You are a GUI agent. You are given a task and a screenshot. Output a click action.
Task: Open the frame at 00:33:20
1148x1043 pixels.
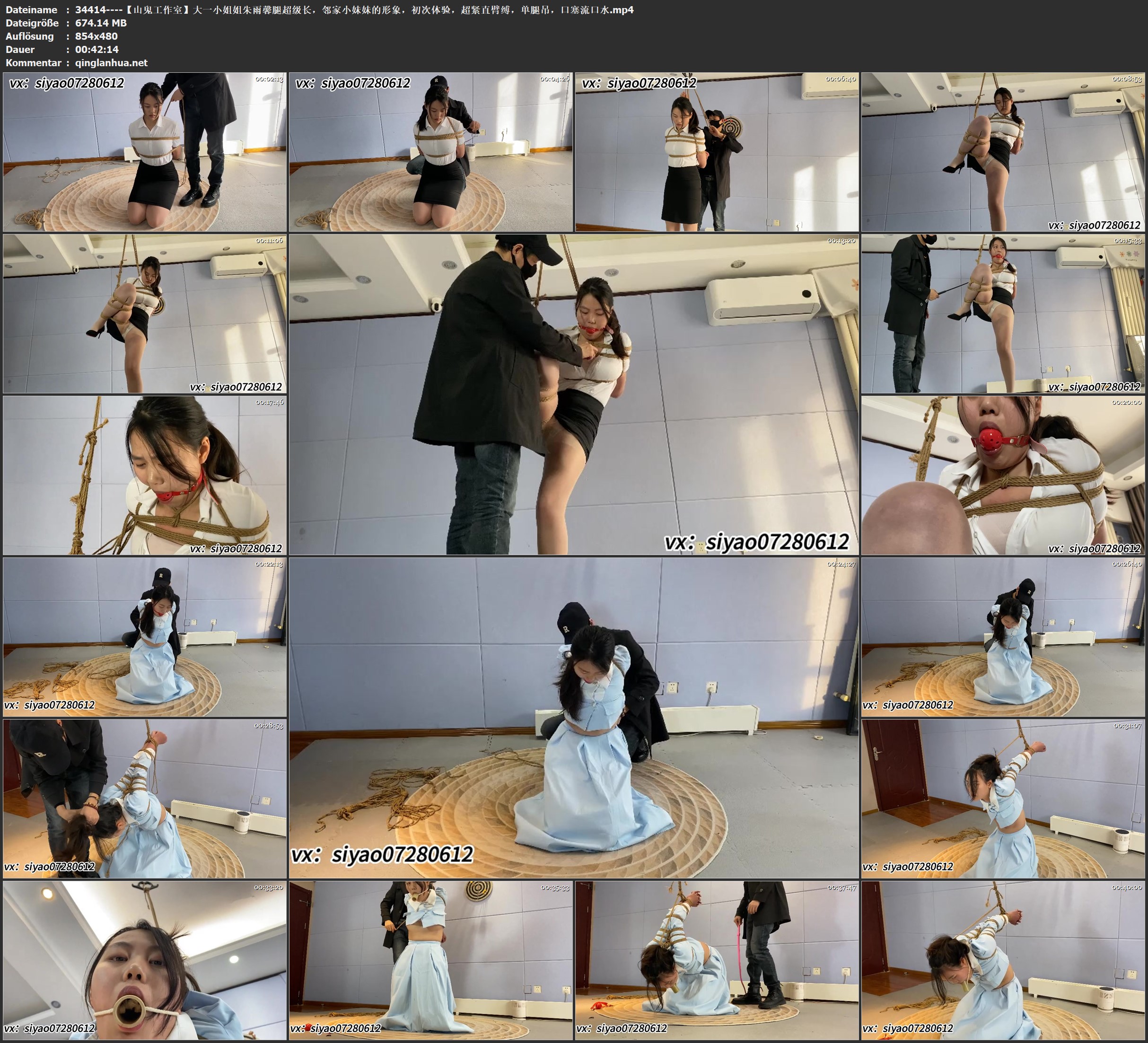pos(145,960)
